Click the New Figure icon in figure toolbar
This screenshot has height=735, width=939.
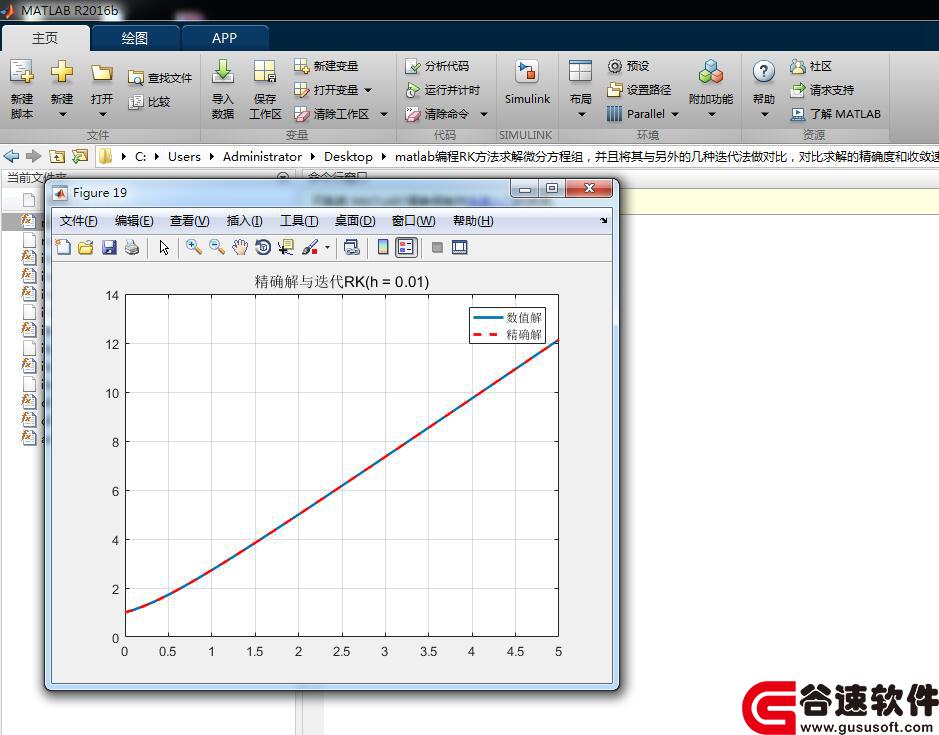click(x=63, y=247)
